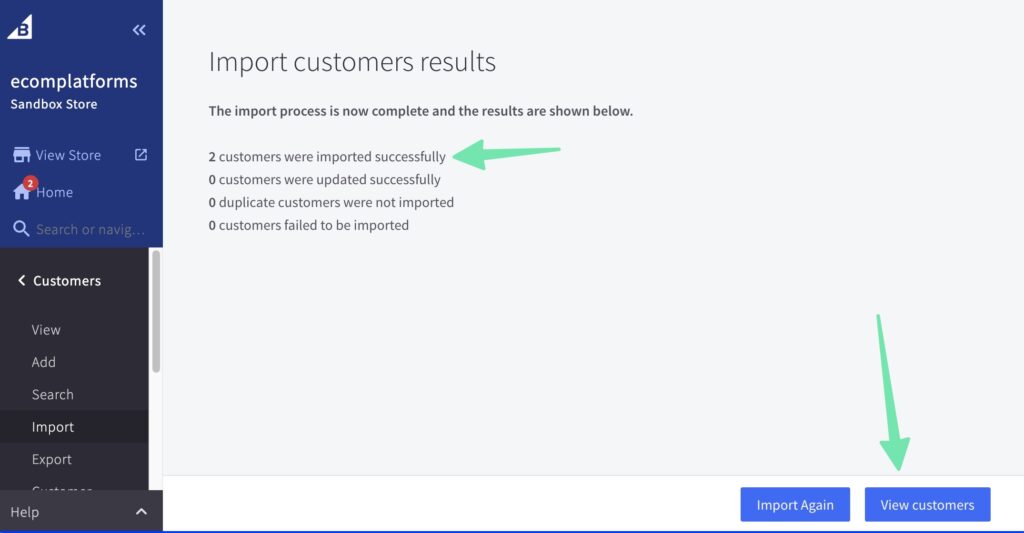
Task: Expand the Help panel chevron
Action: point(141,512)
